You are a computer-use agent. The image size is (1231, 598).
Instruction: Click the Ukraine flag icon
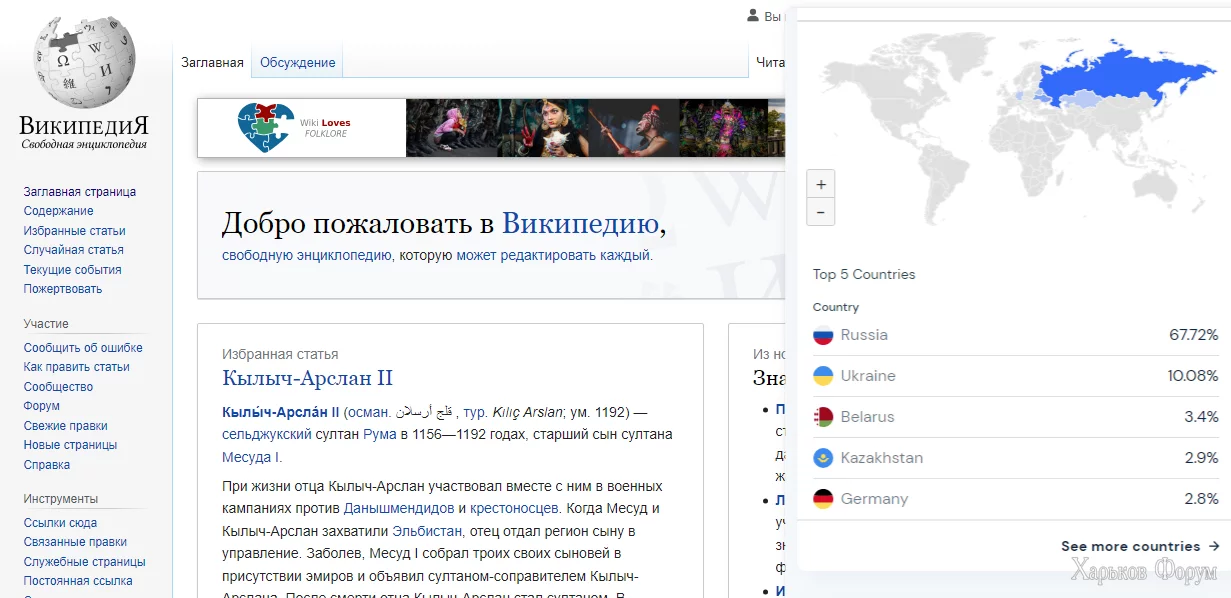[x=823, y=376]
